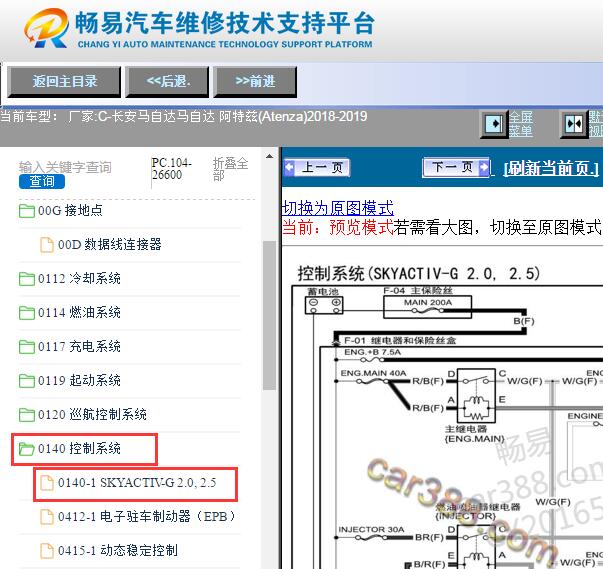Viewport: 603px width, 569px height.
Task: Open the 全屏菜单 link
Action: coord(521,124)
